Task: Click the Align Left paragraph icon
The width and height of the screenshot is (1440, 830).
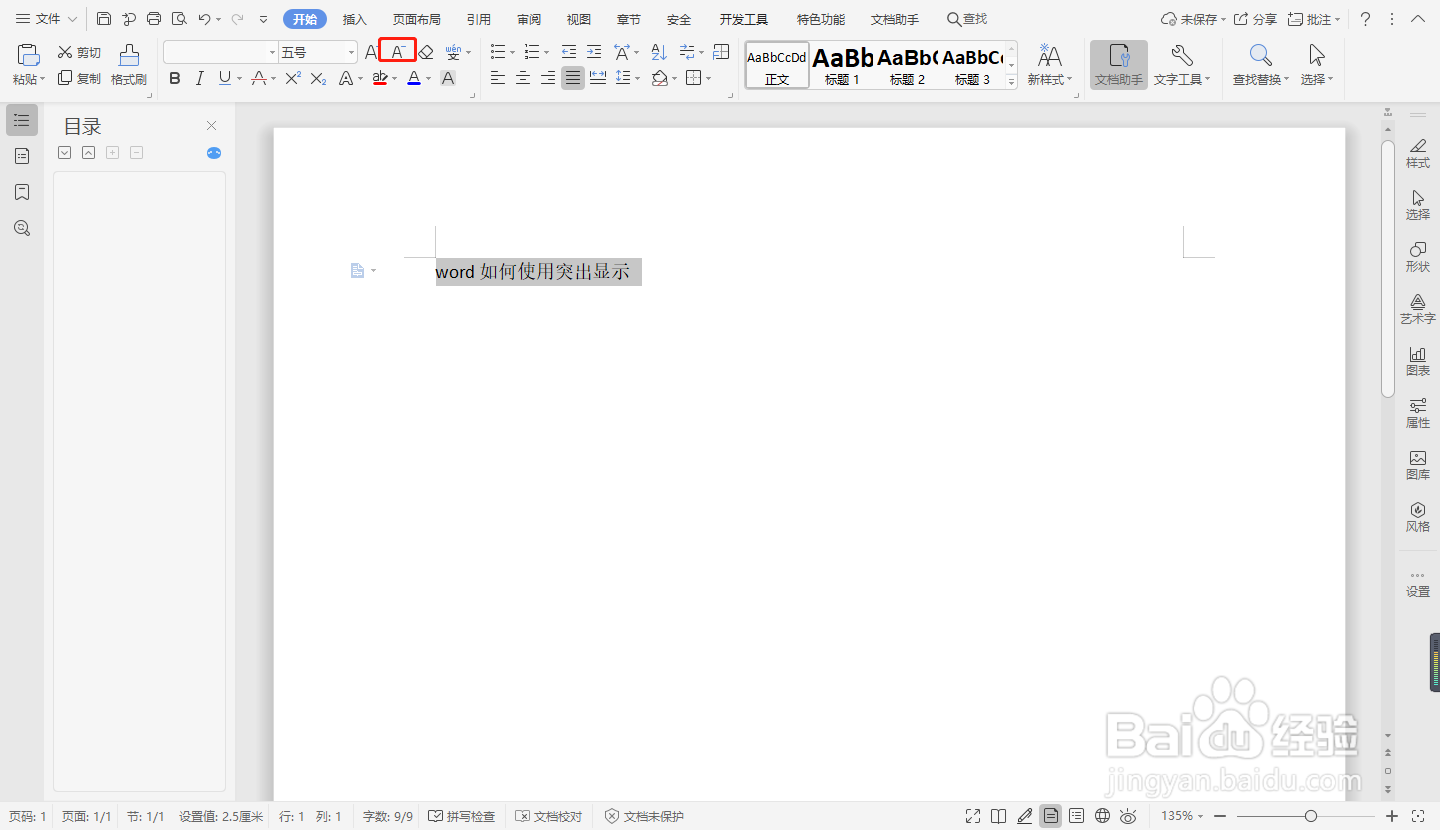Action: pos(497,78)
